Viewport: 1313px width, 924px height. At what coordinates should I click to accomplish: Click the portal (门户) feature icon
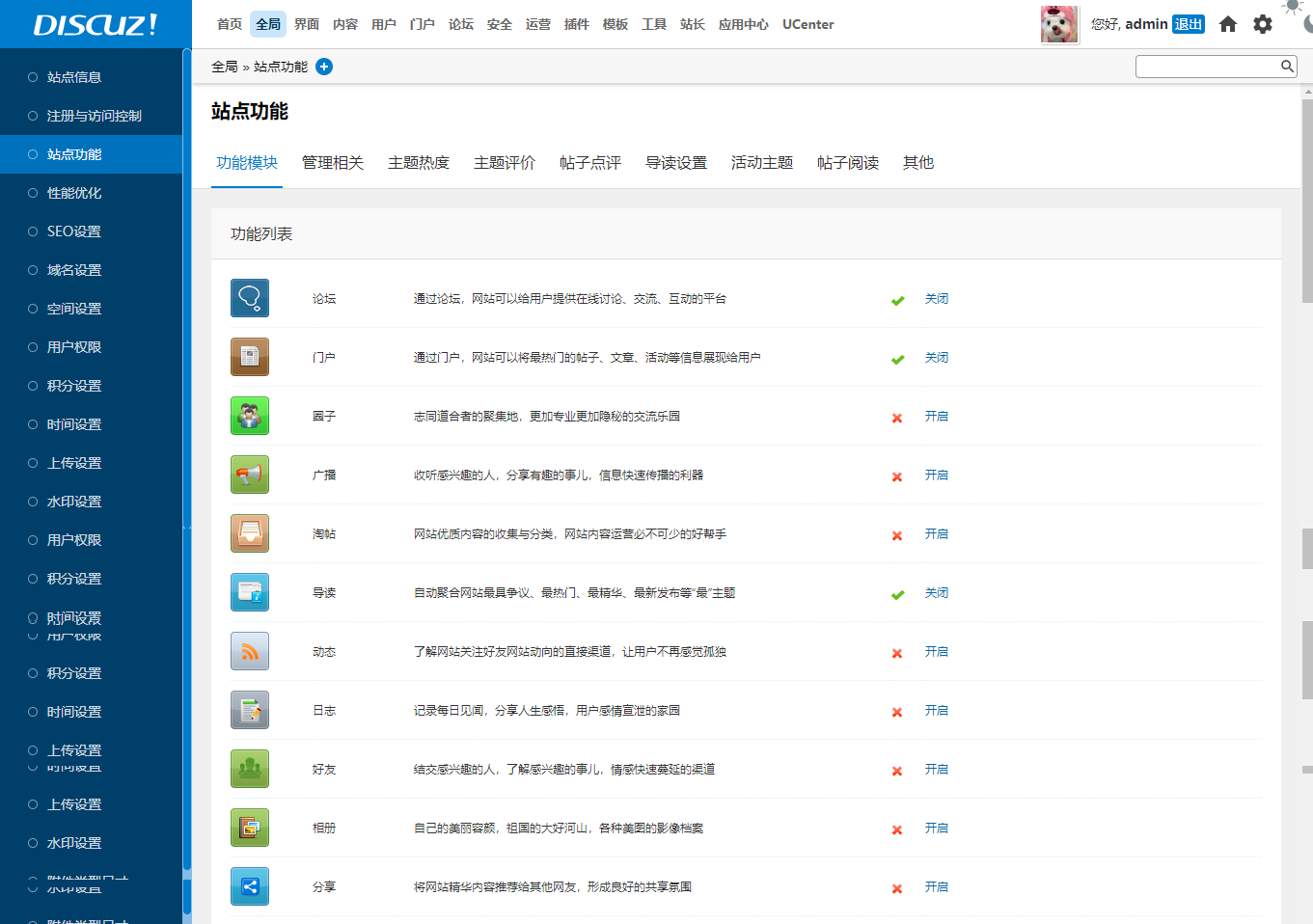(x=250, y=357)
